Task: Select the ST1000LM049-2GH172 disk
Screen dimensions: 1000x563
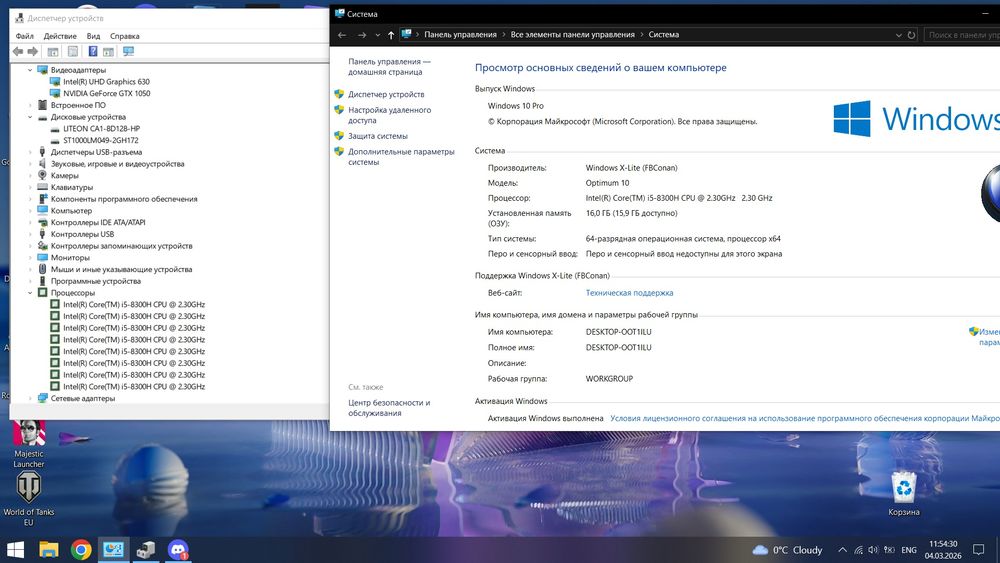Action: [100, 140]
